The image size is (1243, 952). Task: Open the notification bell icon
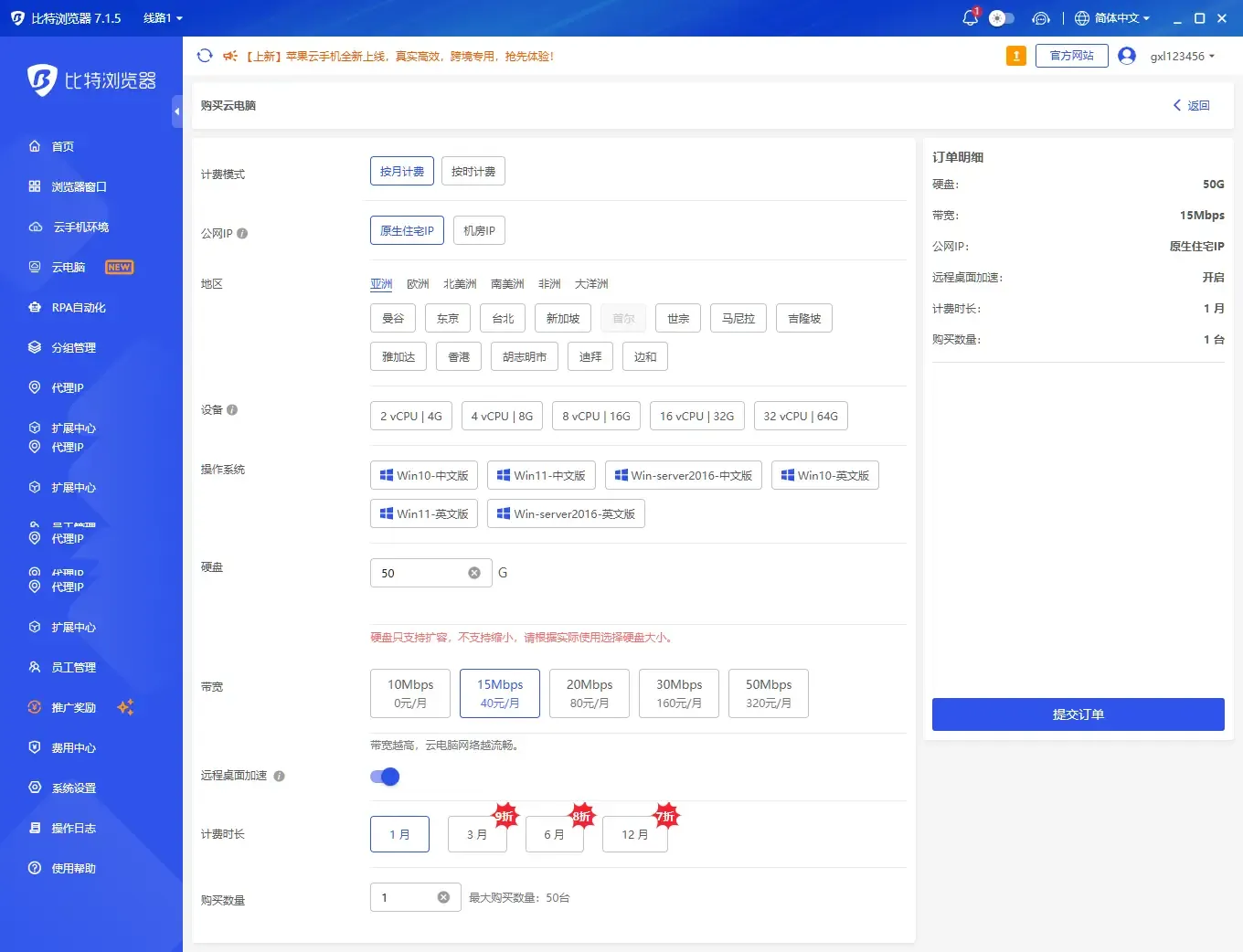[970, 18]
